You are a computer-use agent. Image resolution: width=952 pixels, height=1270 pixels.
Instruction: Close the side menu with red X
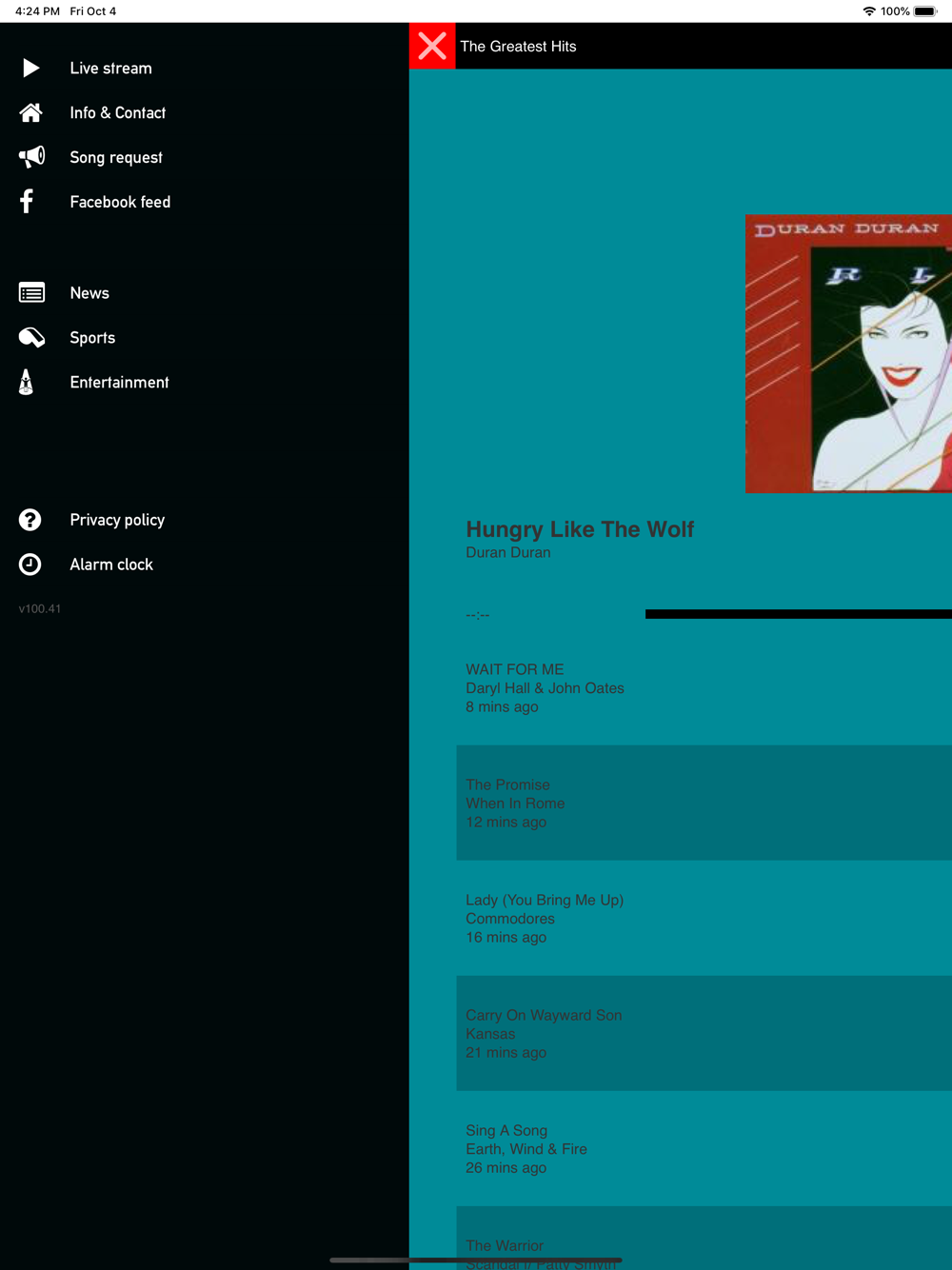coord(432,46)
